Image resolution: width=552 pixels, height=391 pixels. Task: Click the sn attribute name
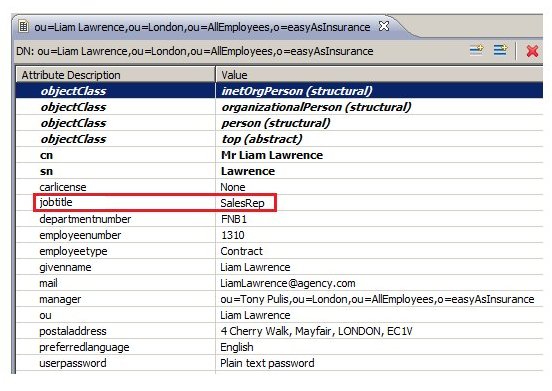point(46,171)
